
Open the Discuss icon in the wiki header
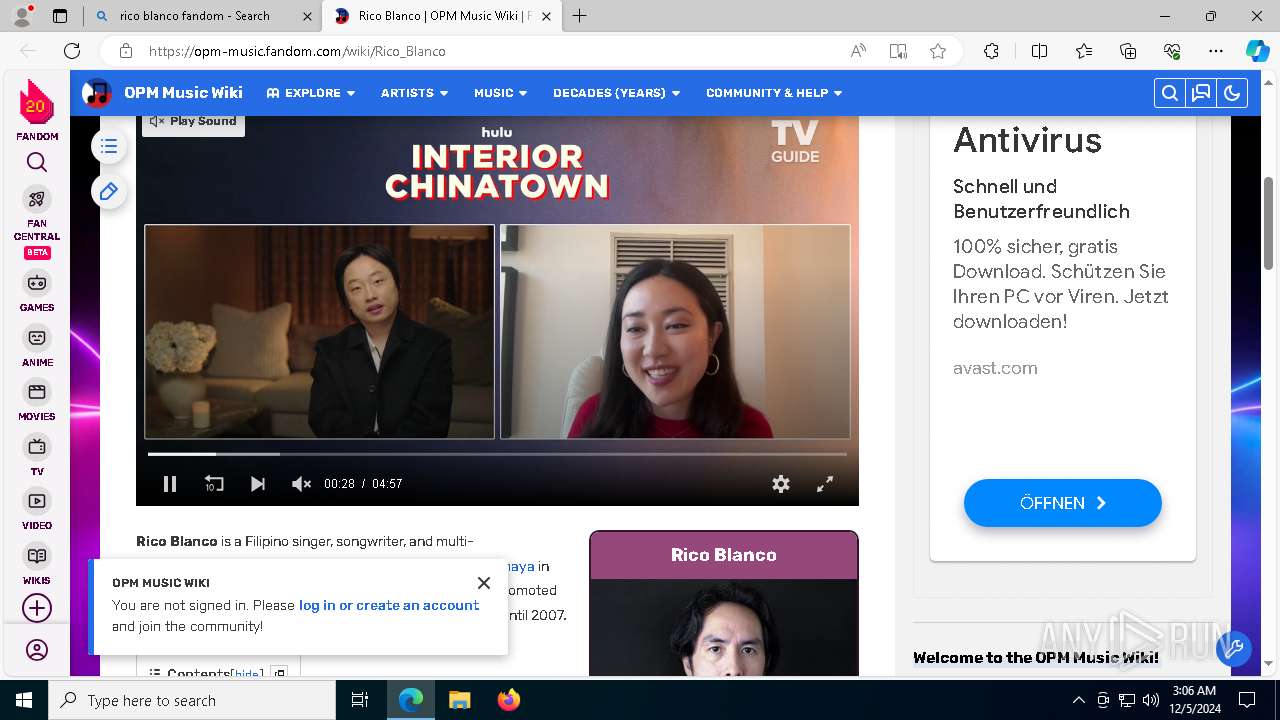tap(1201, 93)
